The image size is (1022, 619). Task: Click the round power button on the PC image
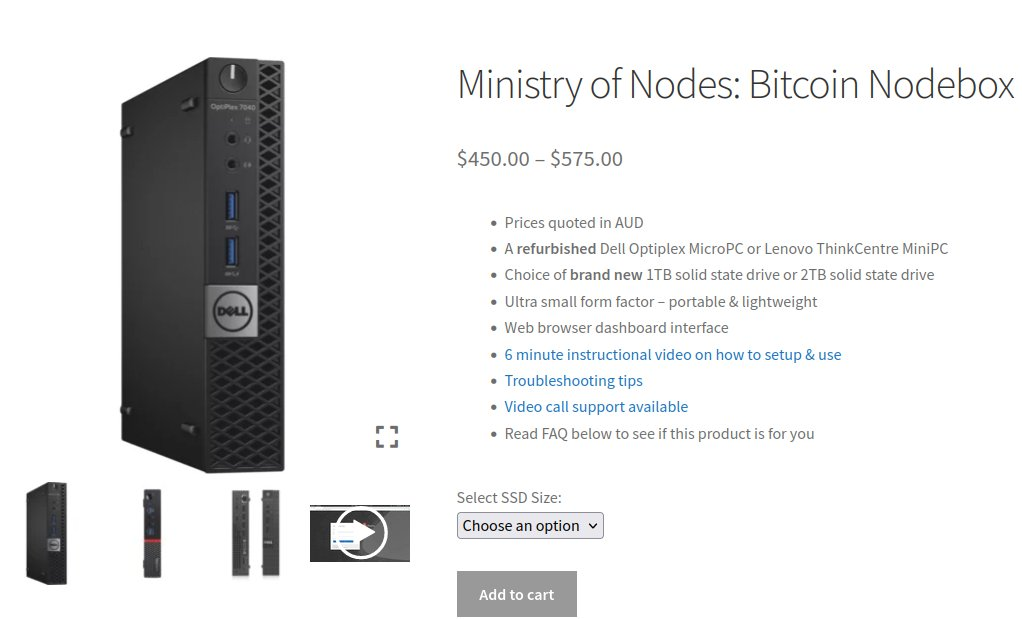tap(233, 76)
